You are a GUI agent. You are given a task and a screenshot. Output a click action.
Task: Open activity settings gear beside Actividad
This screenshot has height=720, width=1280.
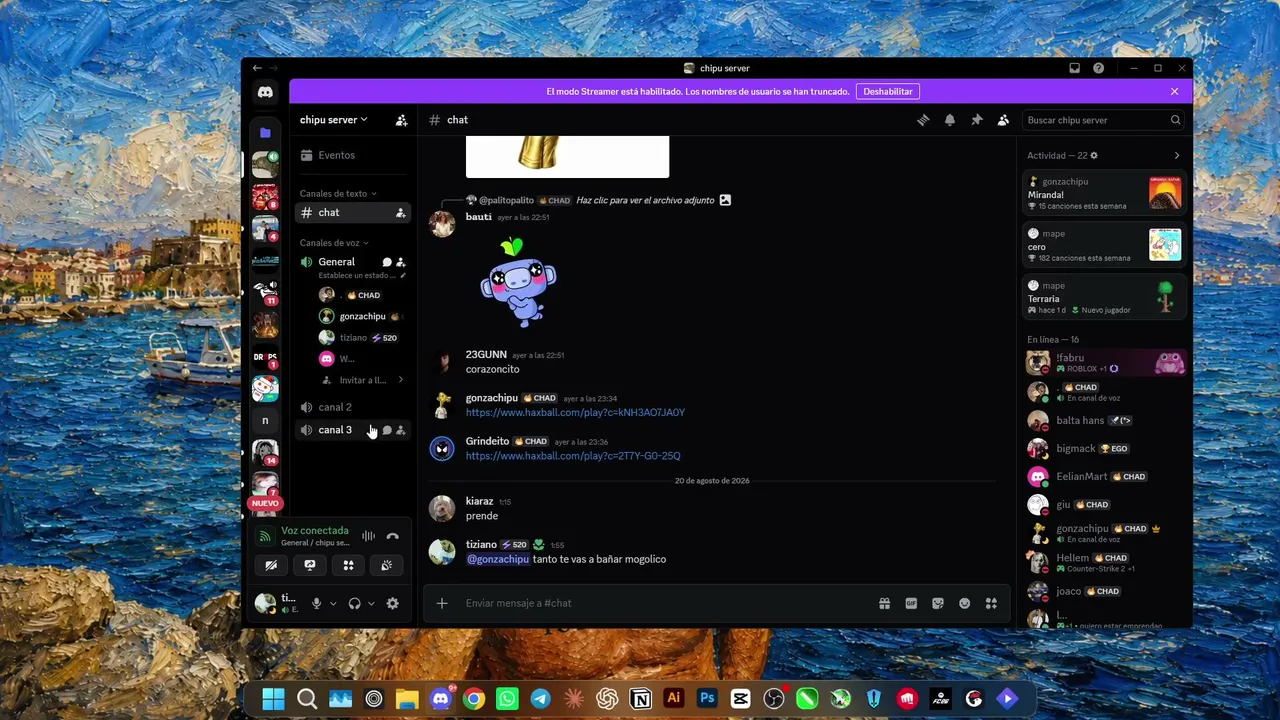[1094, 156]
